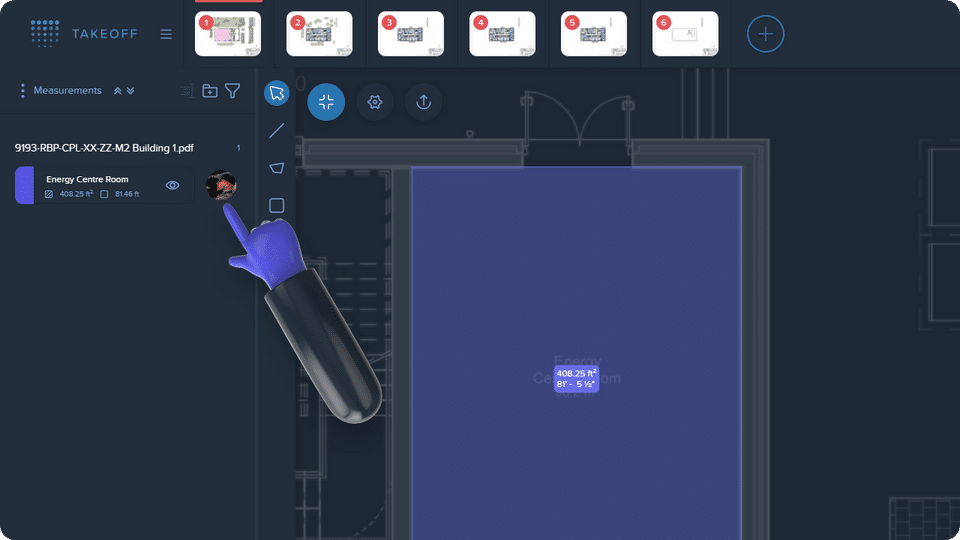
Task: Open Measurements panel options dots
Action: tap(23, 91)
